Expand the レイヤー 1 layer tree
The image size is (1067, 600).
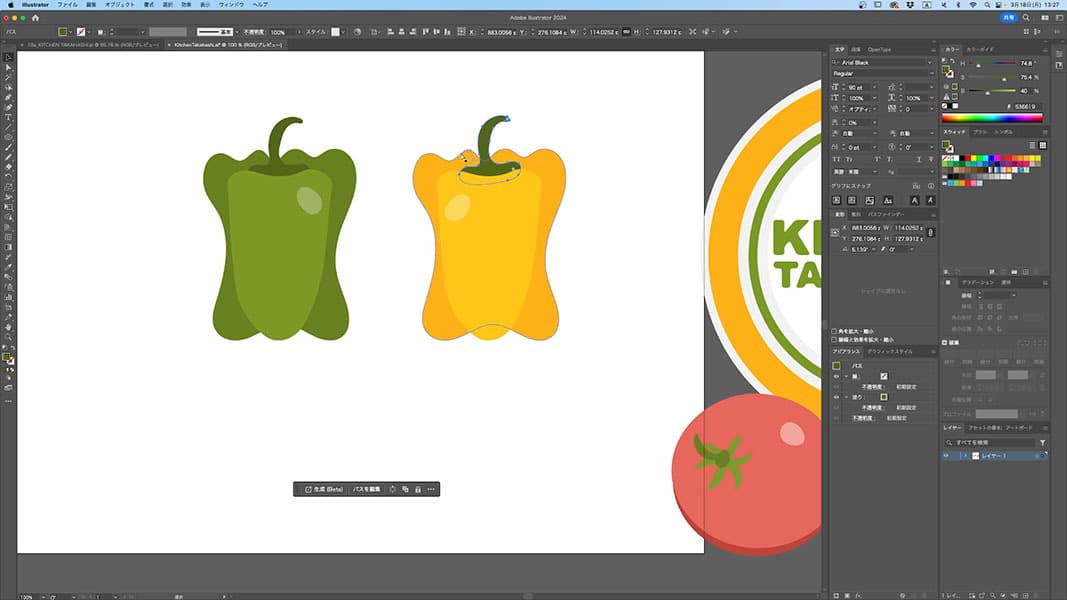[964, 456]
